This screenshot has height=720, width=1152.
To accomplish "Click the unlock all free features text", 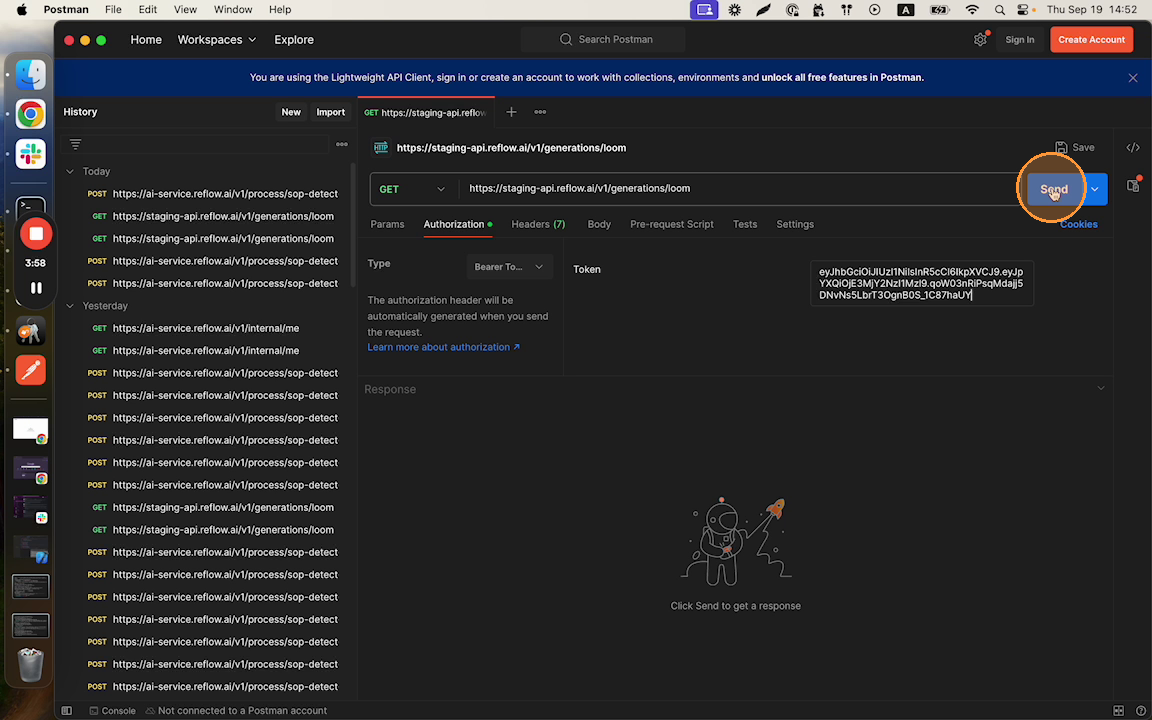I will coord(842,77).
